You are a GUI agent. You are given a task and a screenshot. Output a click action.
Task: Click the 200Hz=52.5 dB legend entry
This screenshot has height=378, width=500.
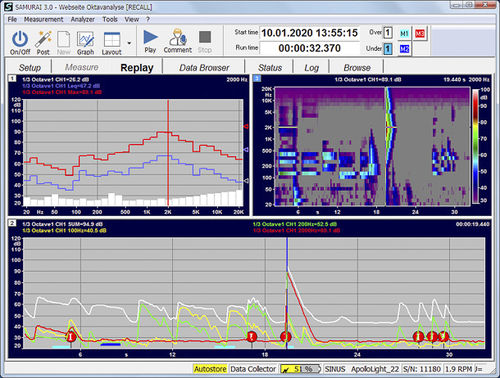click(295, 224)
